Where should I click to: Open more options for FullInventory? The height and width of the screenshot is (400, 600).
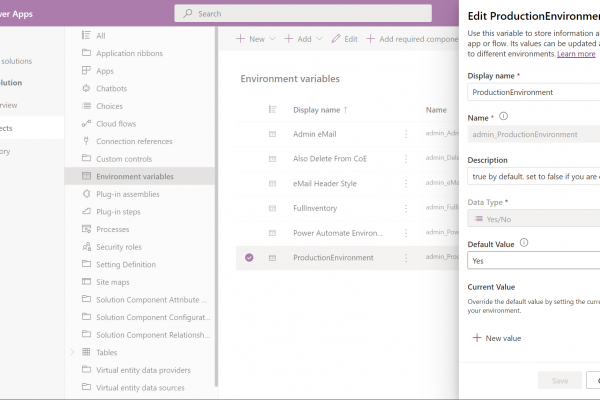tap(406, 208)
